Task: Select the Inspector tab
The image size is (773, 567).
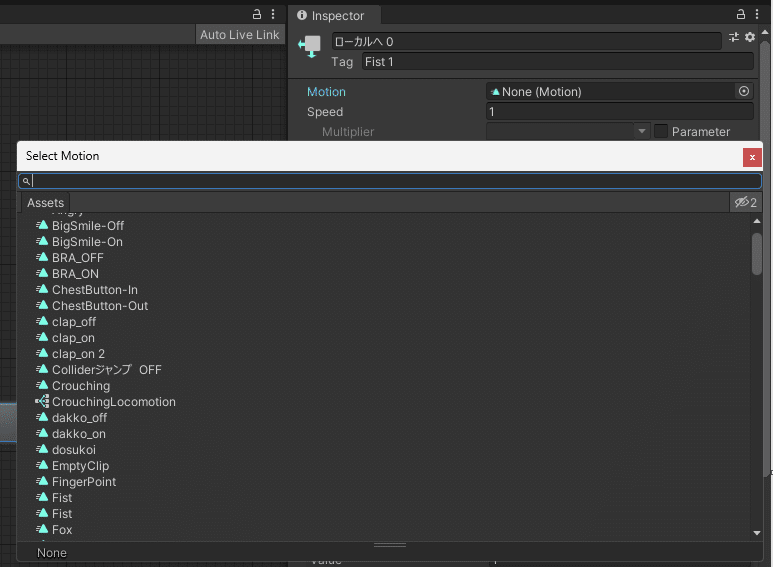Action: click(x=338, y=16)
